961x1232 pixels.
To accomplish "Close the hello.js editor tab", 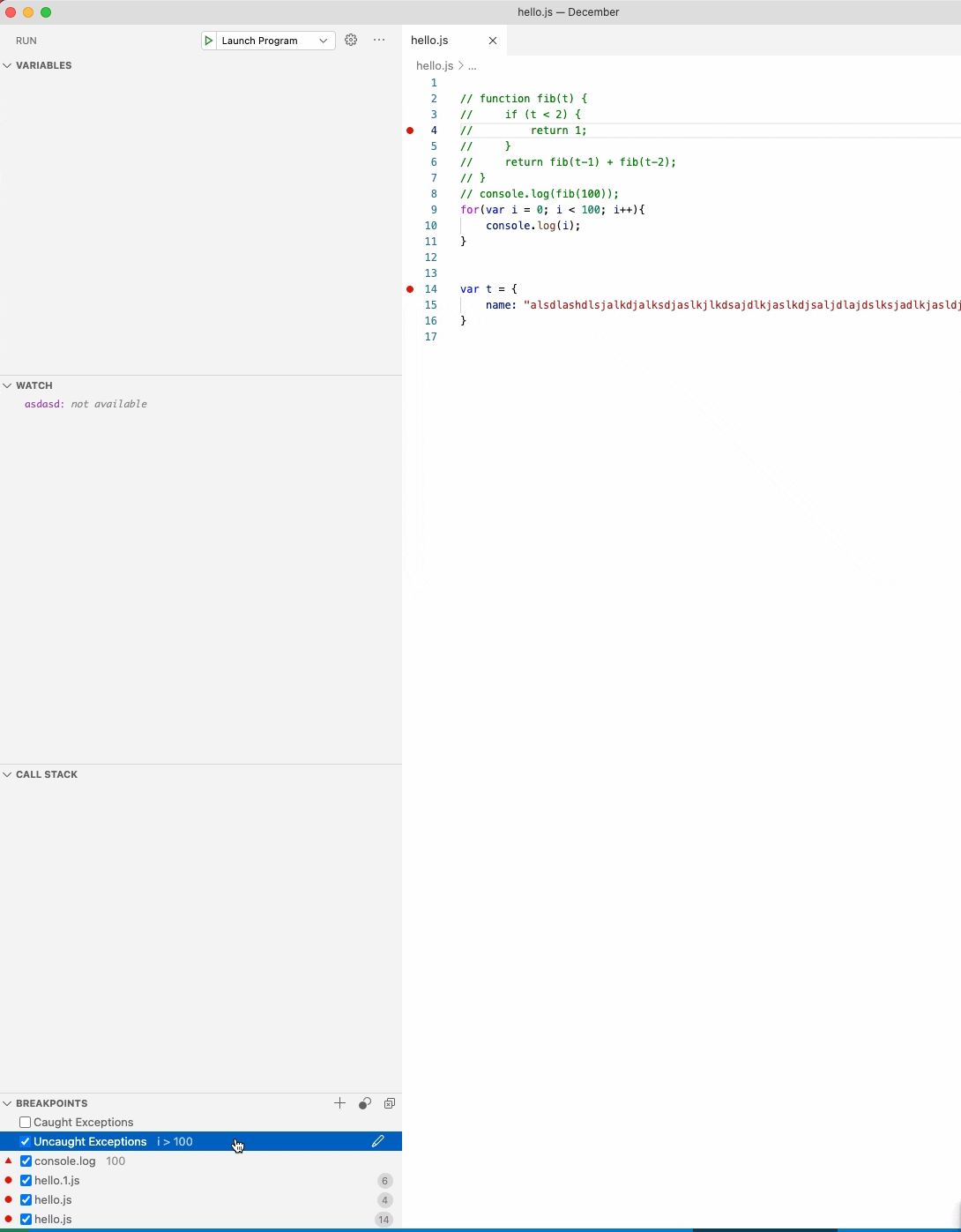I will tap(493, 41).
